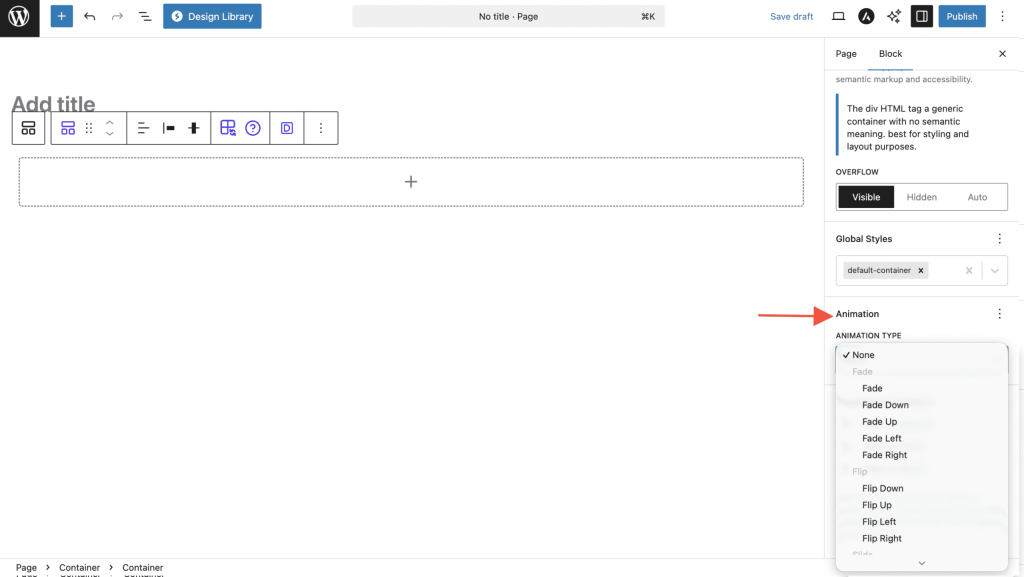
Task: Select the Visible overflow option
Action: coord(866,197)
